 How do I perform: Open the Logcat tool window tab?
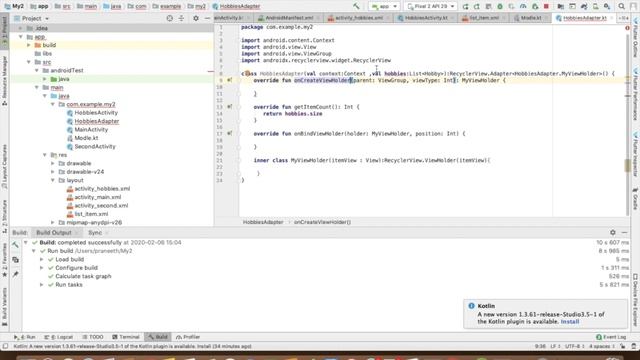(x=59, y=337)
